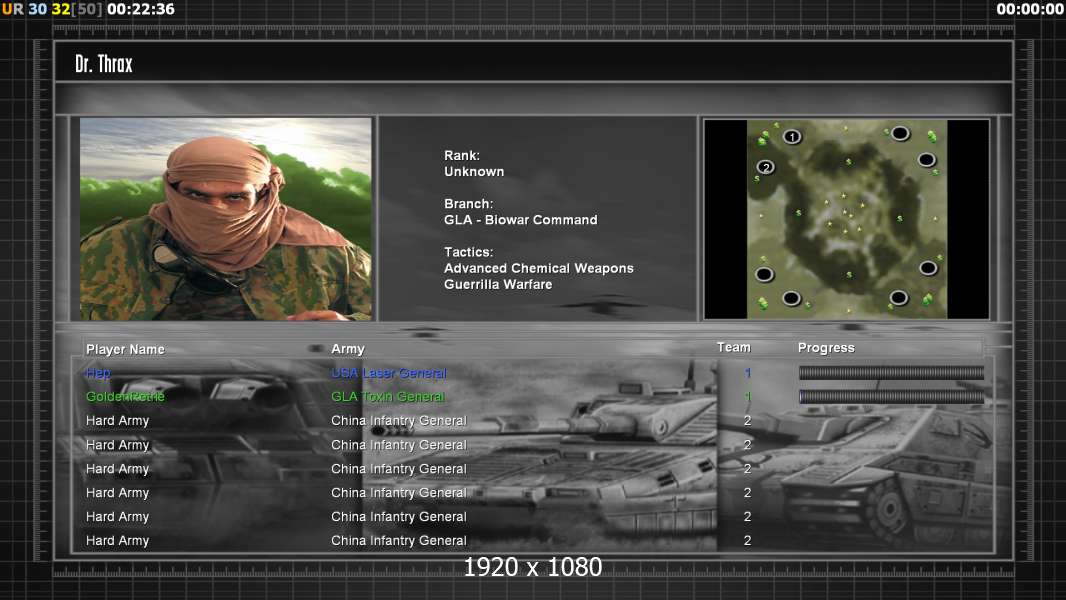Click the GLA Toxin General army entry
This screenshot has width=1066, height=600.
(387, 397)
